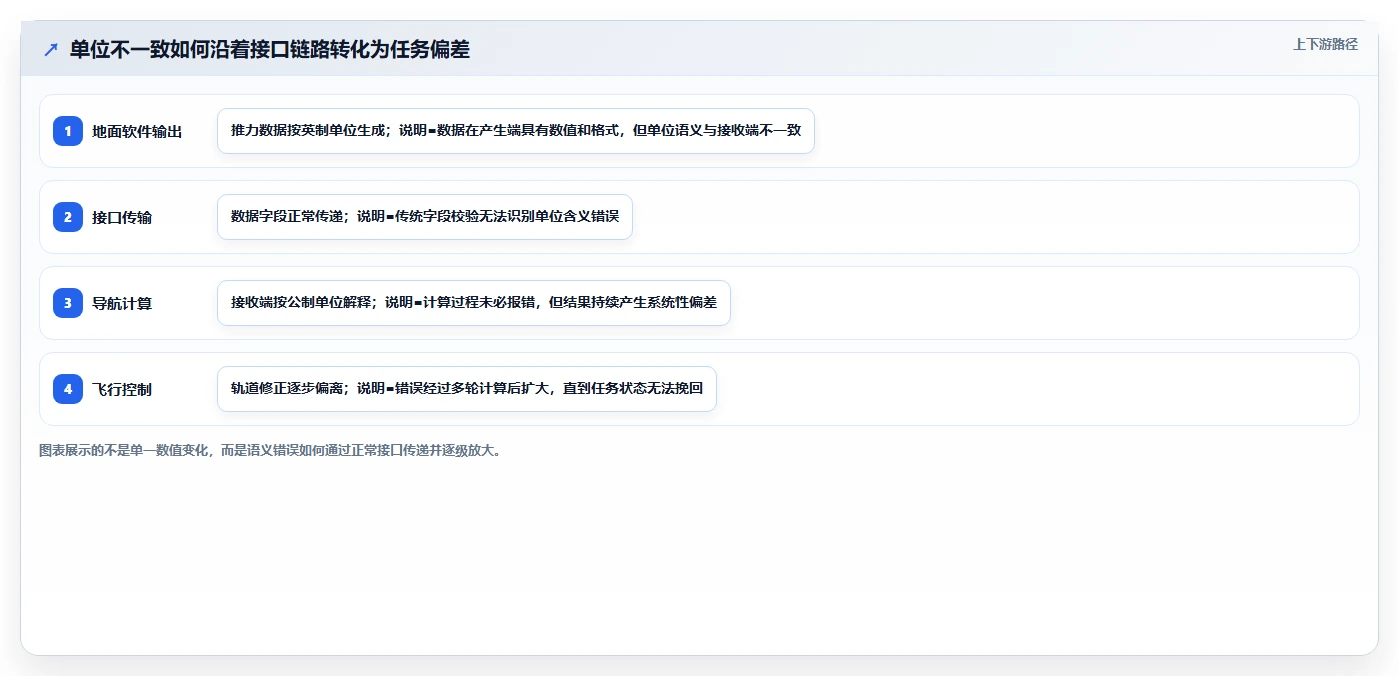Open the 轨道修正逐步偏离 description box
The width and height of the screenshot is (1399, 676).
pyautogui.click(x=467, y=389)
